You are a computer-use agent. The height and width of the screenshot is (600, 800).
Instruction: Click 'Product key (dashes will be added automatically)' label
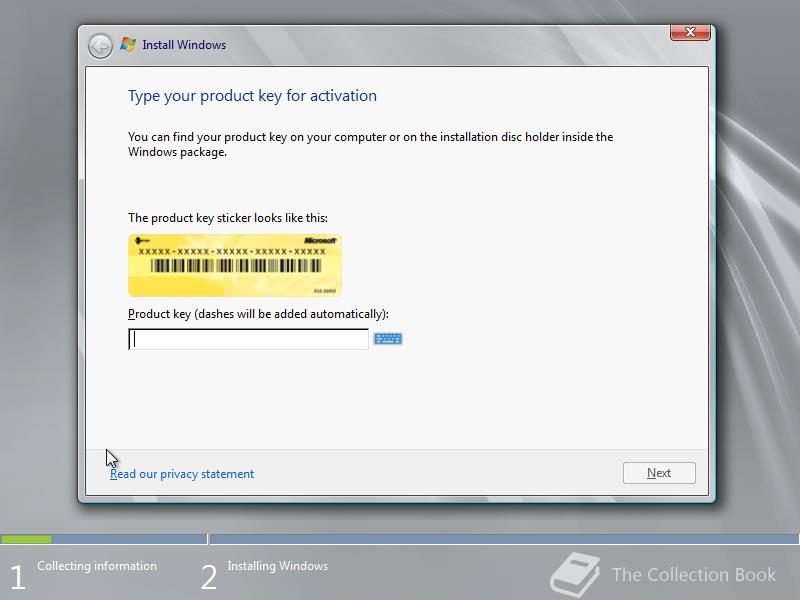pyautogui.click(x=258, y=314)
